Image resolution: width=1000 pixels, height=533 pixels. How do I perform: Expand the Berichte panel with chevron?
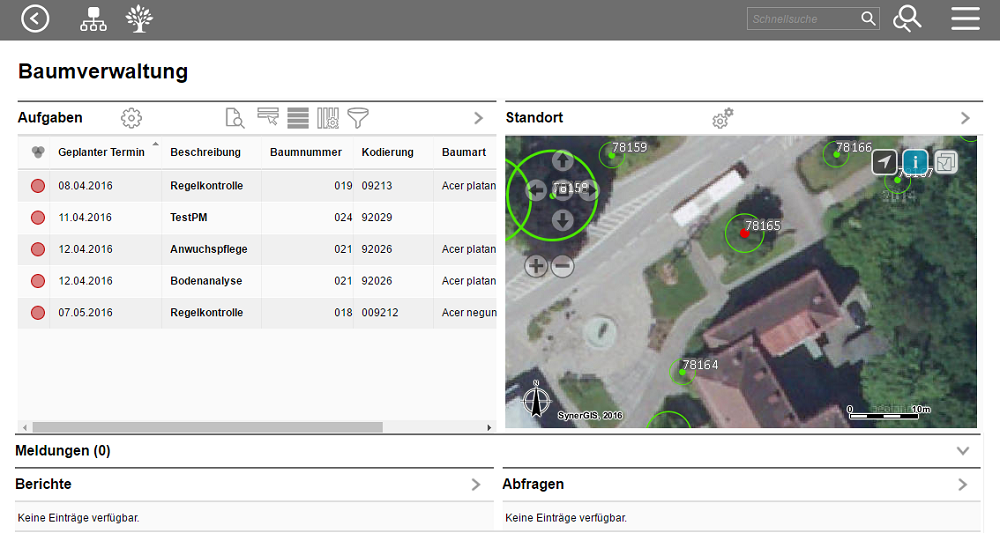tap(476, 485)
